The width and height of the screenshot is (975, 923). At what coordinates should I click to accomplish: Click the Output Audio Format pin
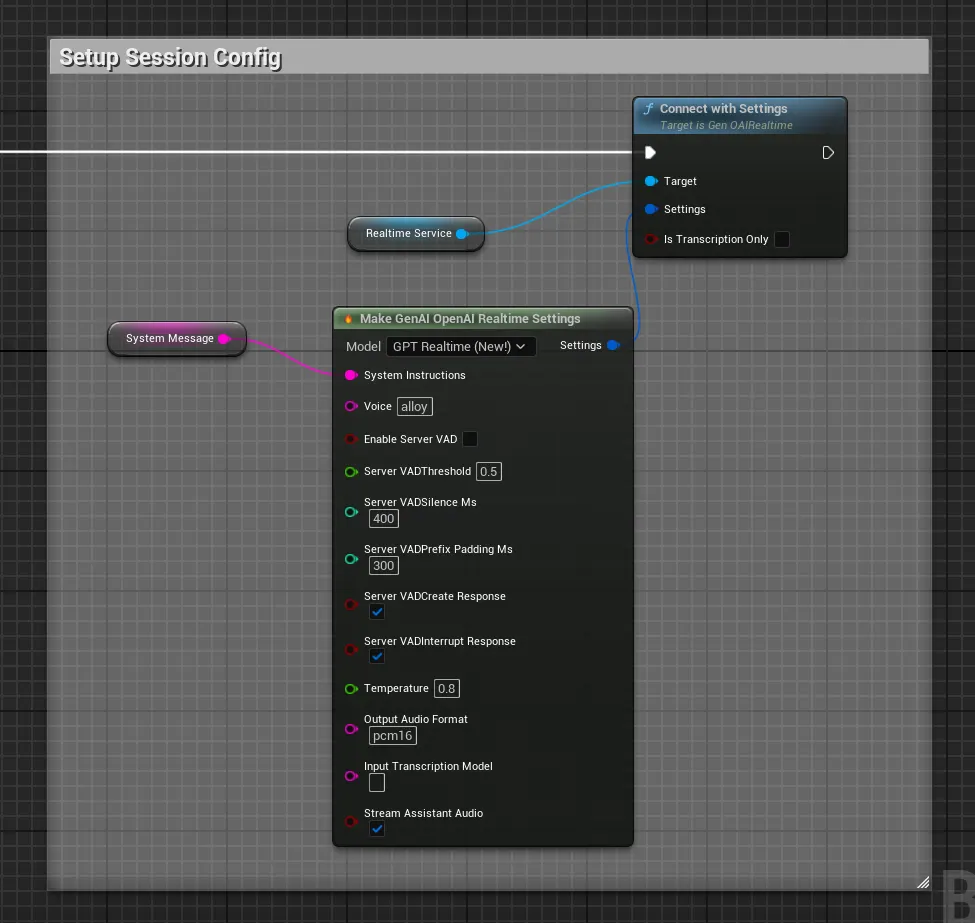351,729
